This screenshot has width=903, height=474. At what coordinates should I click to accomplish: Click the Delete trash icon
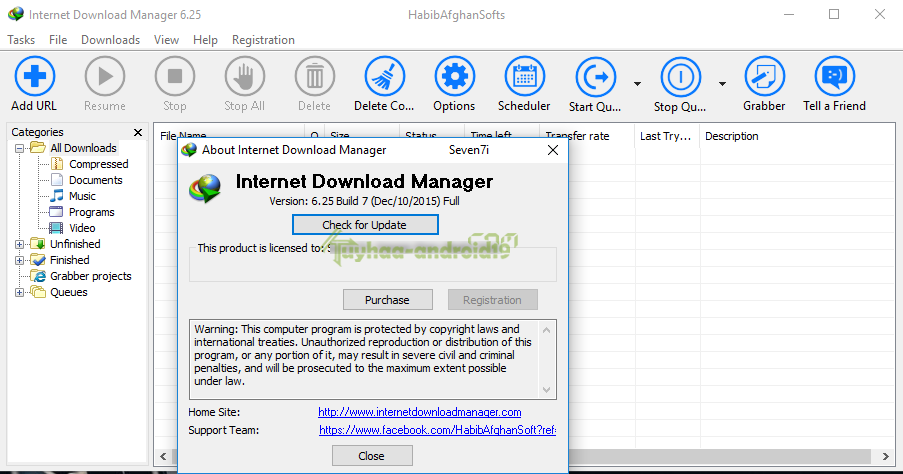click(314, 75)
